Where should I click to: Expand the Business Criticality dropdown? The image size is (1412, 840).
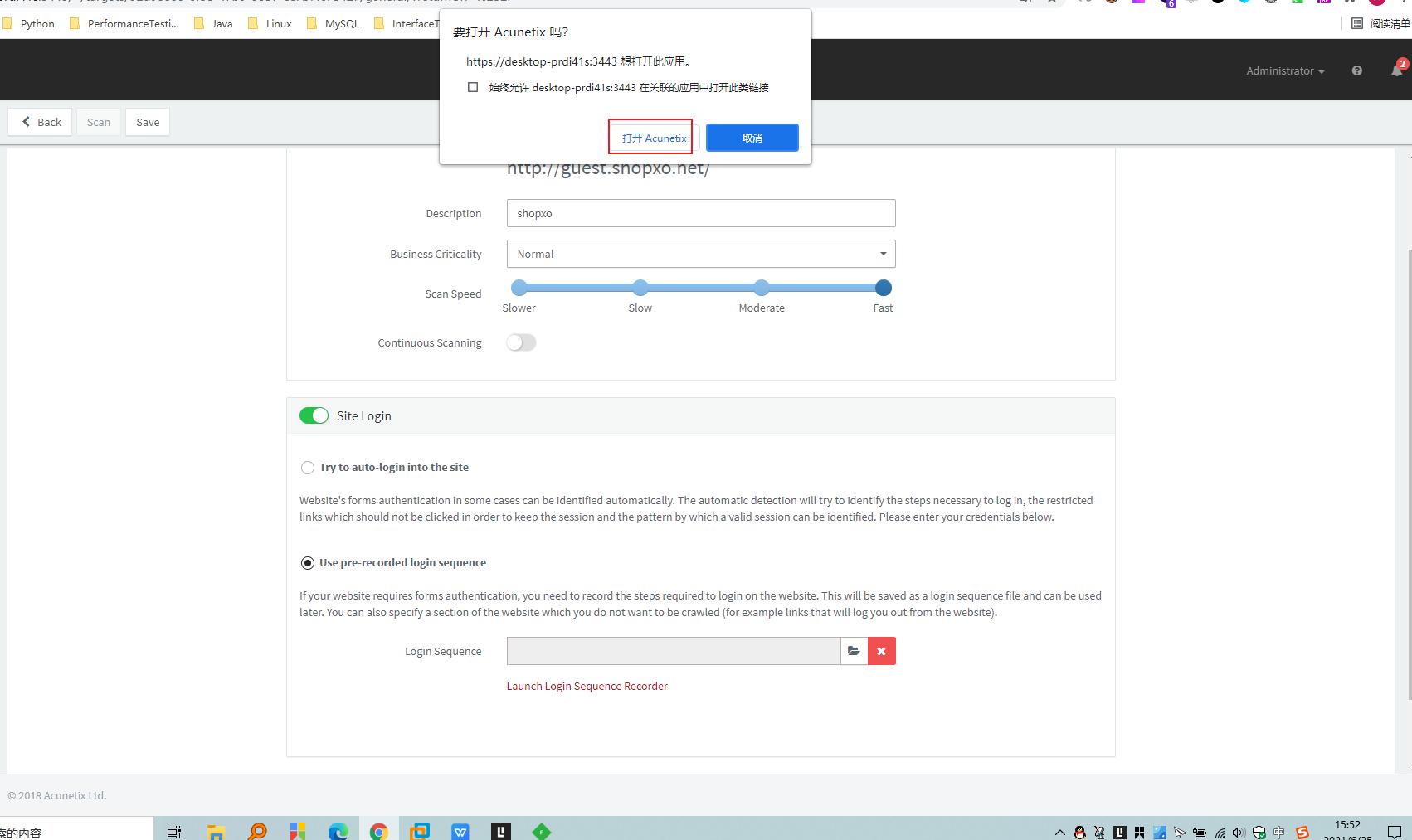[701, 254]
